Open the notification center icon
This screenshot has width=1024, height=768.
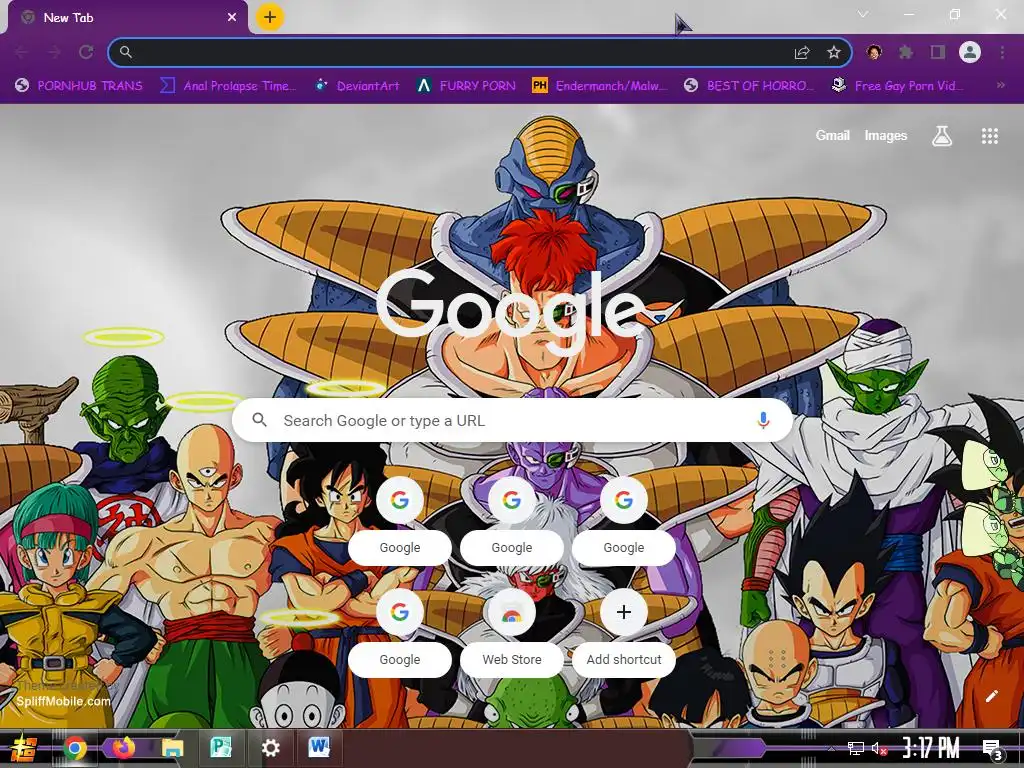992,749
